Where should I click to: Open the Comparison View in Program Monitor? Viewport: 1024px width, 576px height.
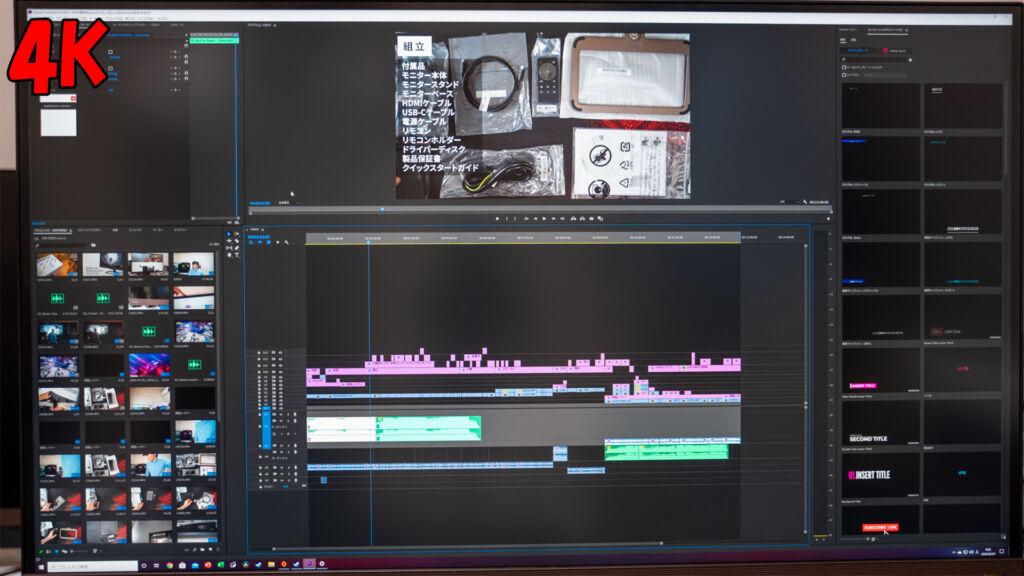(600, 219)
